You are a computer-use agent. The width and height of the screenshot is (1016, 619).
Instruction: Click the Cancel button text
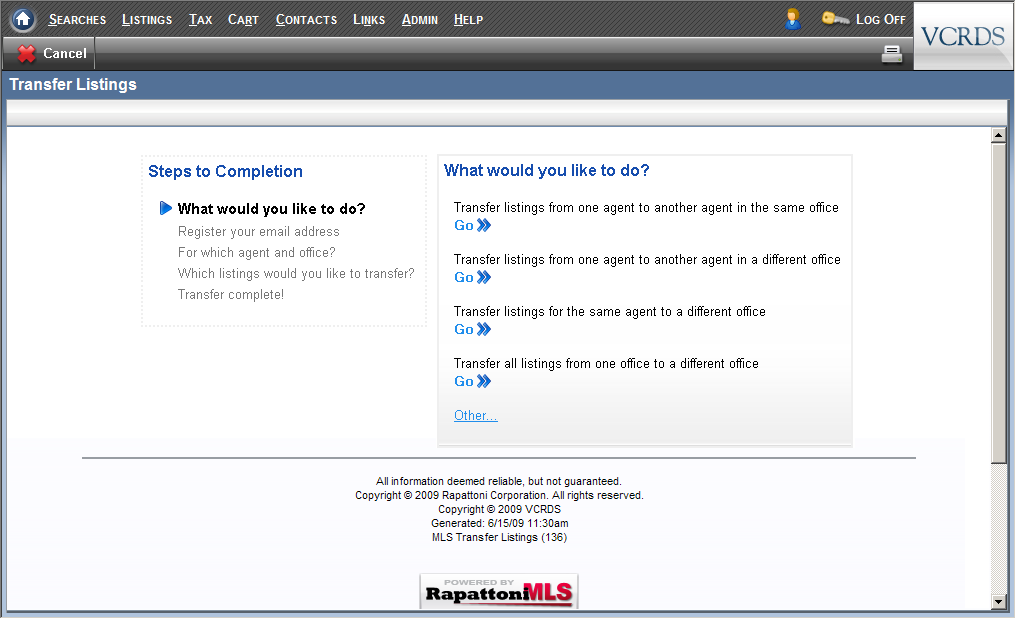pyautogui.click(x=65, y=54)
